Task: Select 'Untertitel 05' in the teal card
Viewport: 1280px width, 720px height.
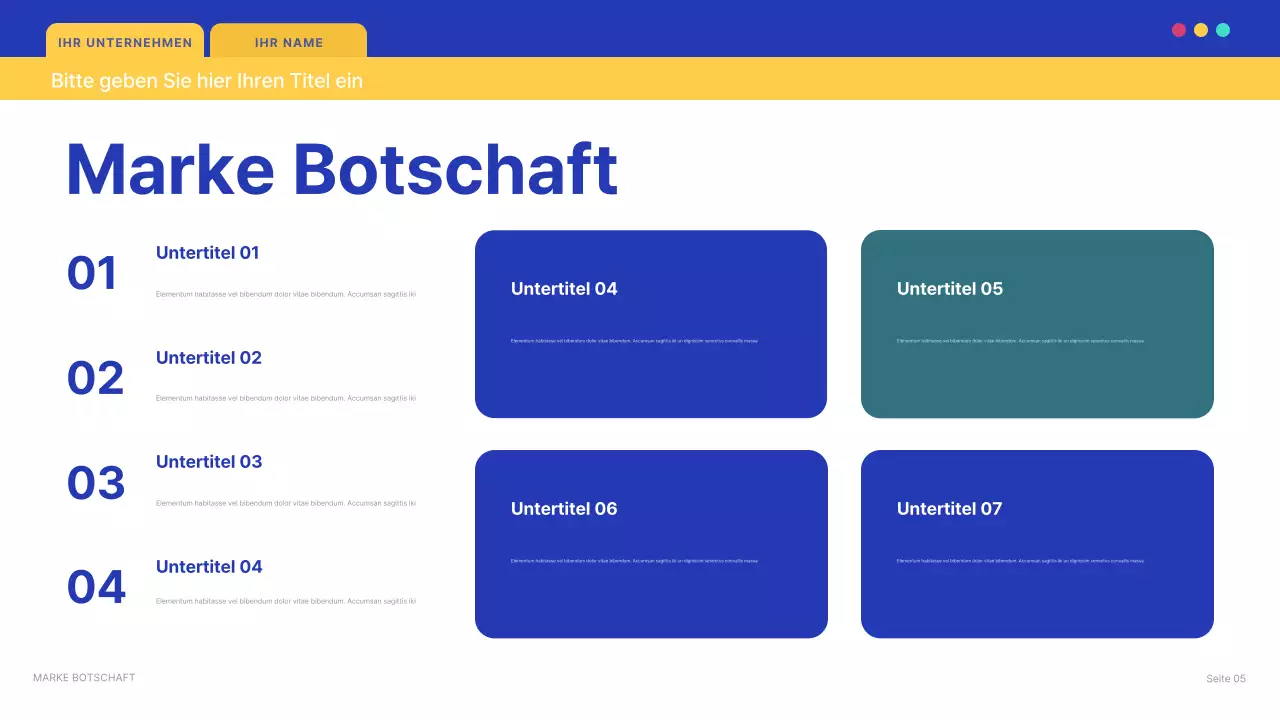Action: [x=949, y=289]
